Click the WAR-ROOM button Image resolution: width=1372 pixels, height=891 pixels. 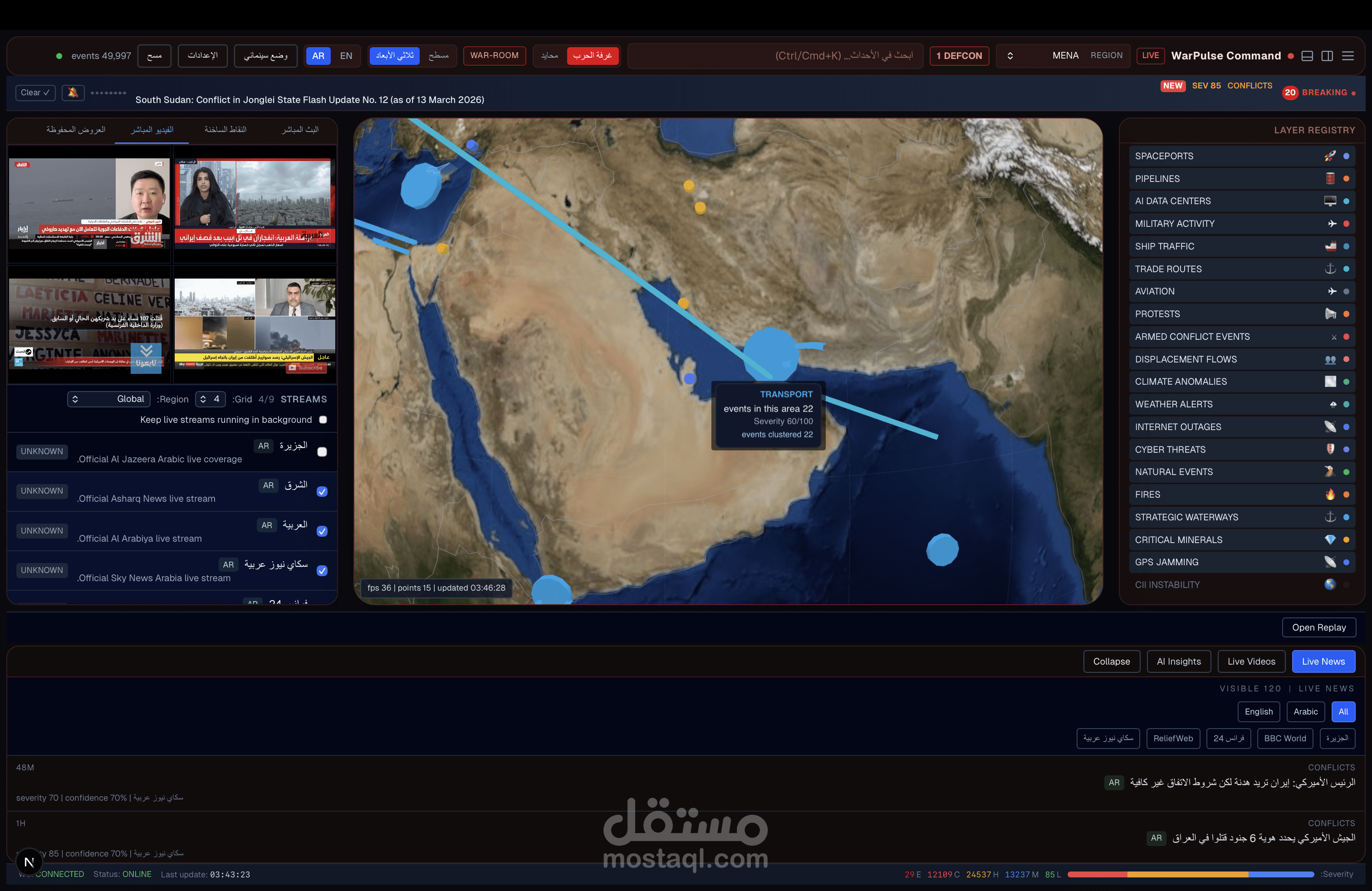coord(494,56)
